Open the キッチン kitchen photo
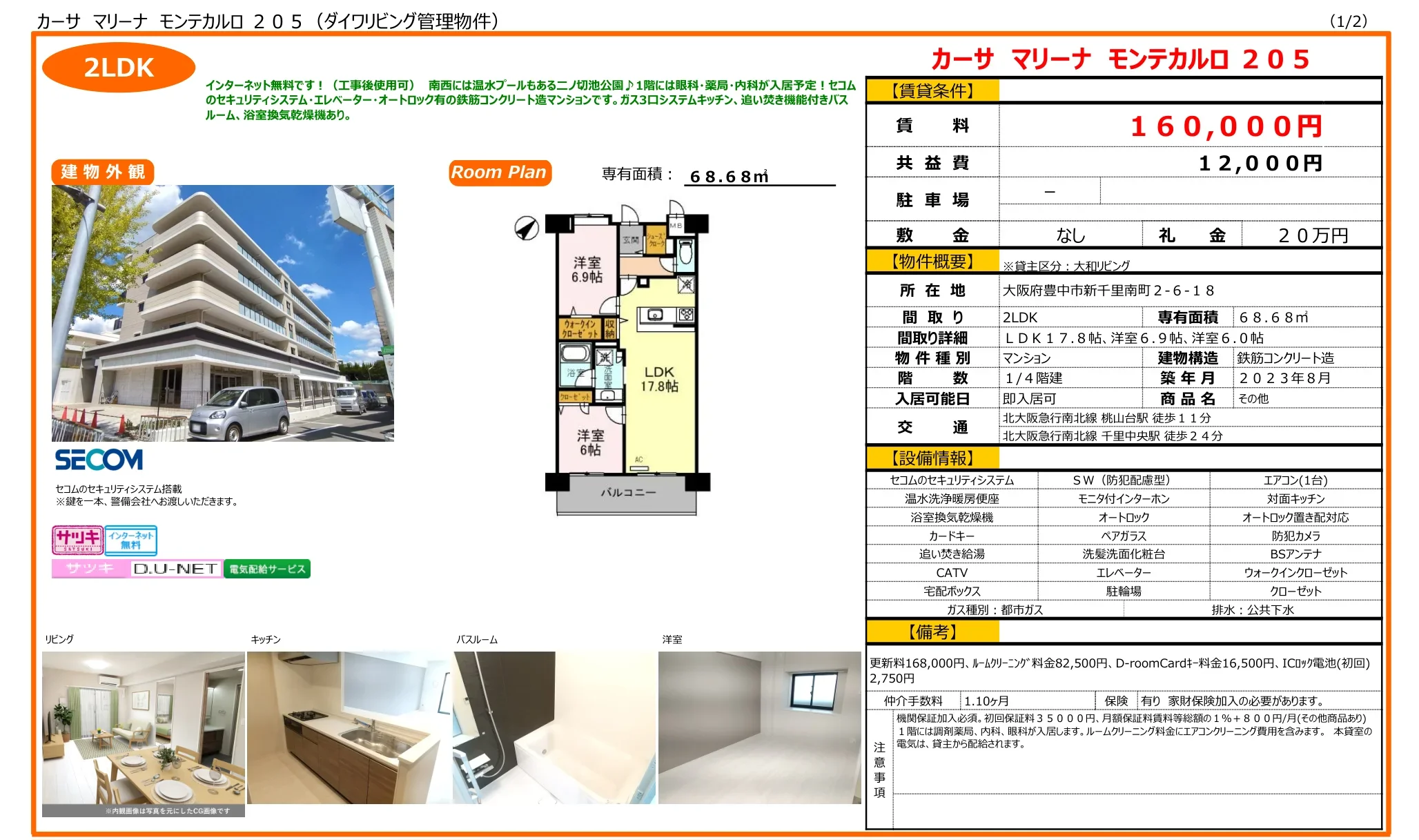 [x=348, y=727]
